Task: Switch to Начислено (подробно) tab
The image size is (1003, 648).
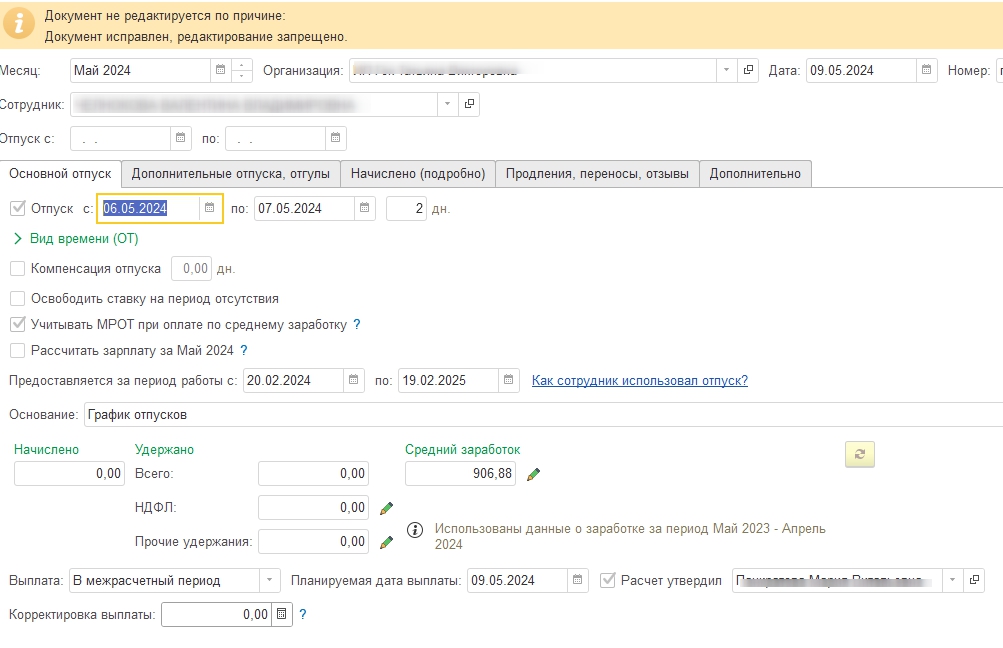Action: point(418,174)
